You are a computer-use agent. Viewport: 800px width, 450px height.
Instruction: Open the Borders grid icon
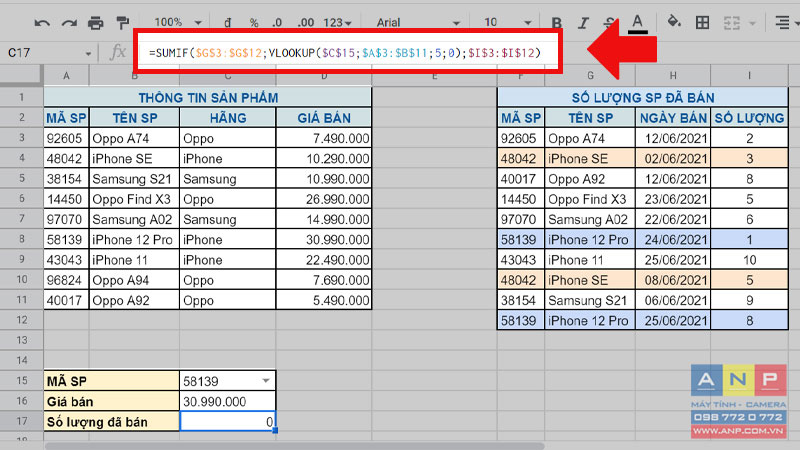click(703, 22)
